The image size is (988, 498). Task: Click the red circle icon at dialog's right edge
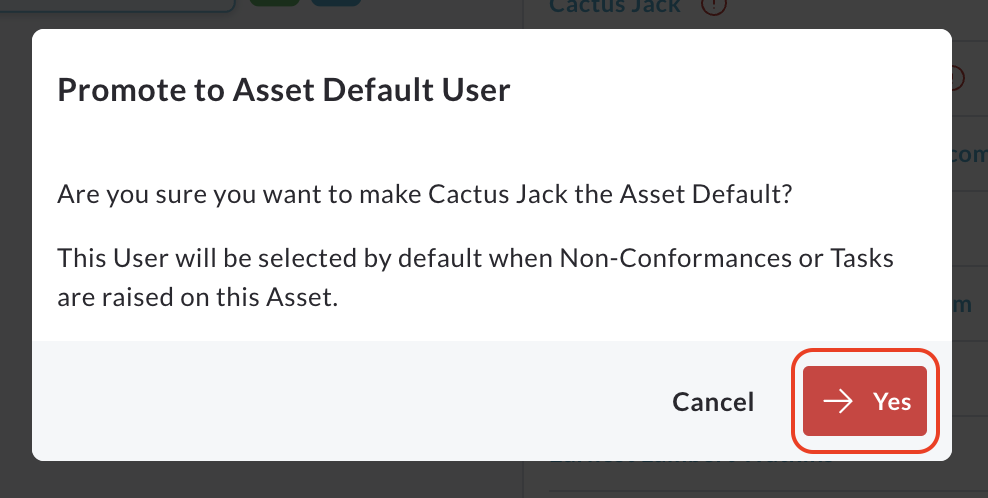[x=958, y=78]
